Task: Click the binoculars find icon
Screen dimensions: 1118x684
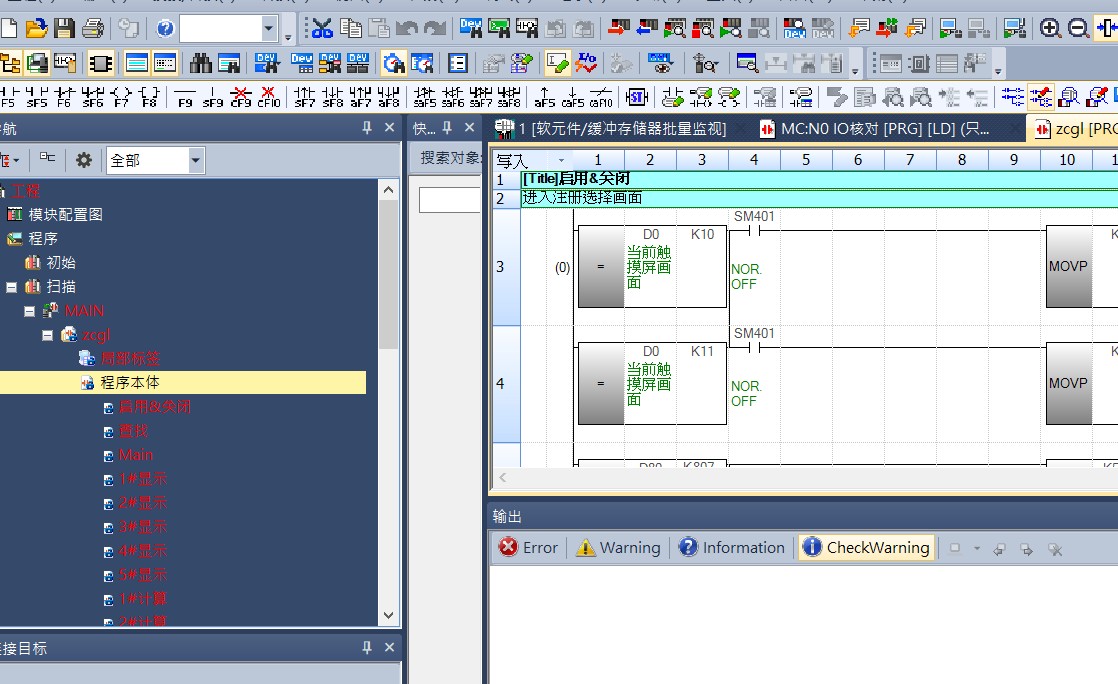Action: click(x=201, y=64)
